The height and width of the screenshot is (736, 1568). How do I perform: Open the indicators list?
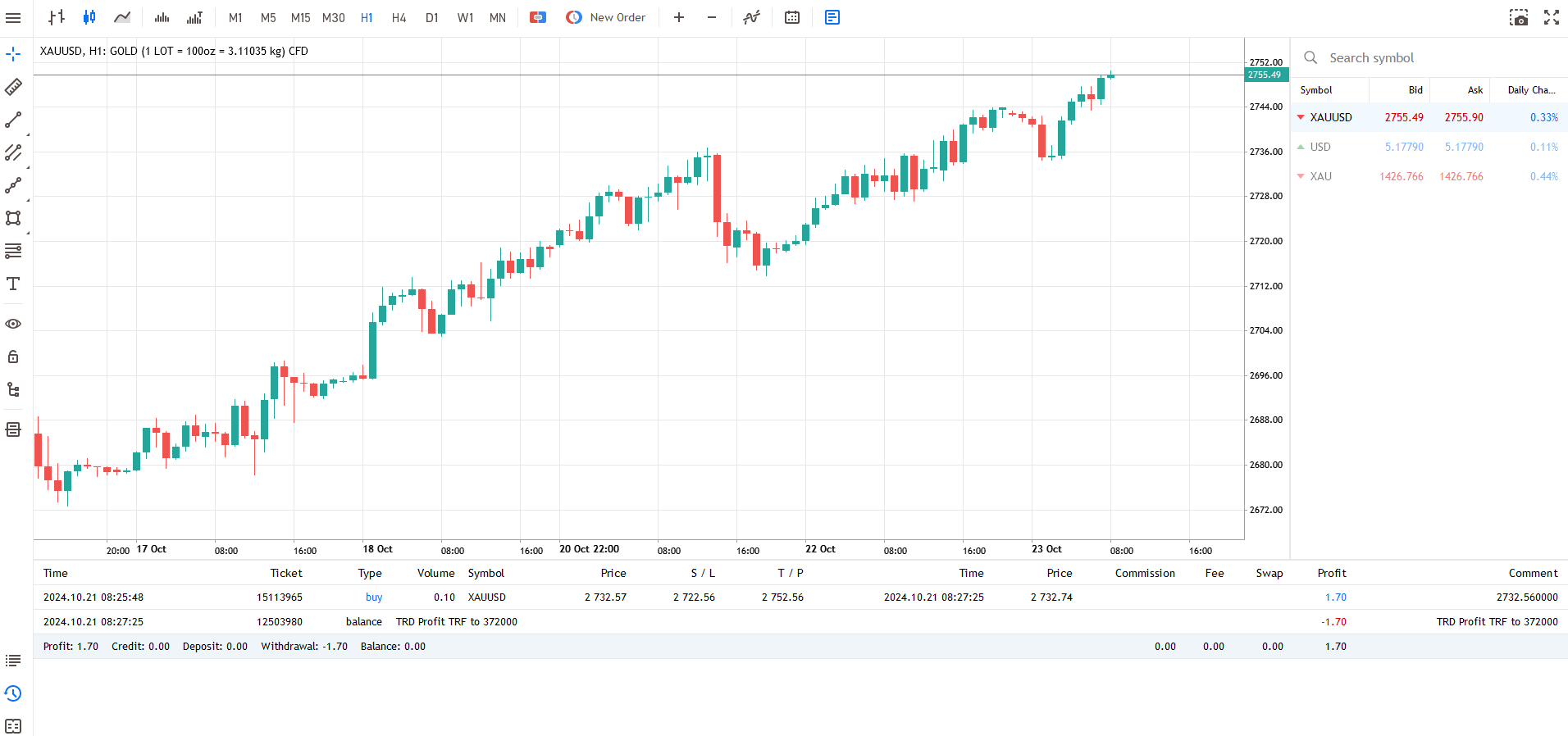pos(751,17)
